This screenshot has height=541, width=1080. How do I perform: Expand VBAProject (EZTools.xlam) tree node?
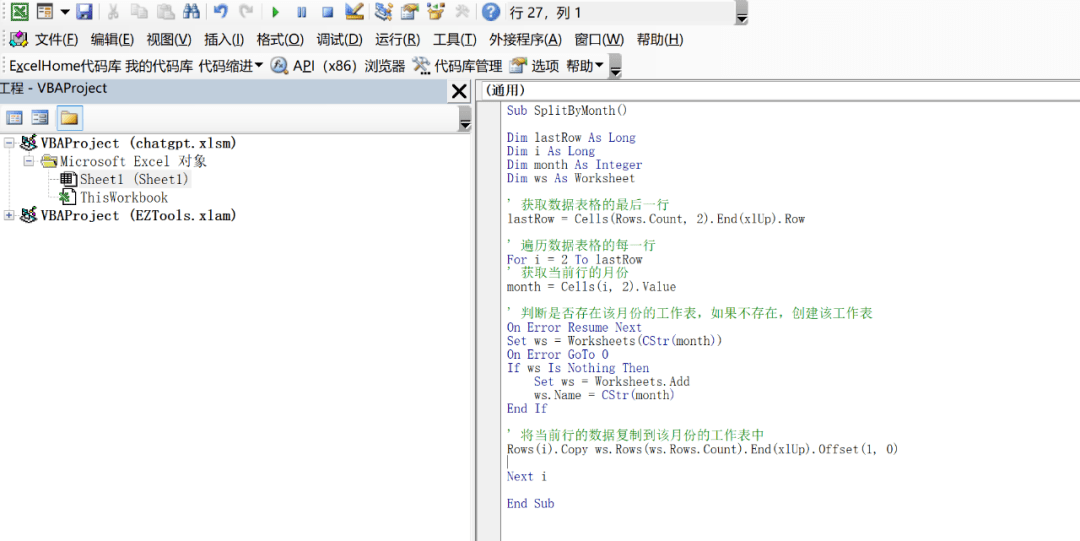click(x=10, y=216)
